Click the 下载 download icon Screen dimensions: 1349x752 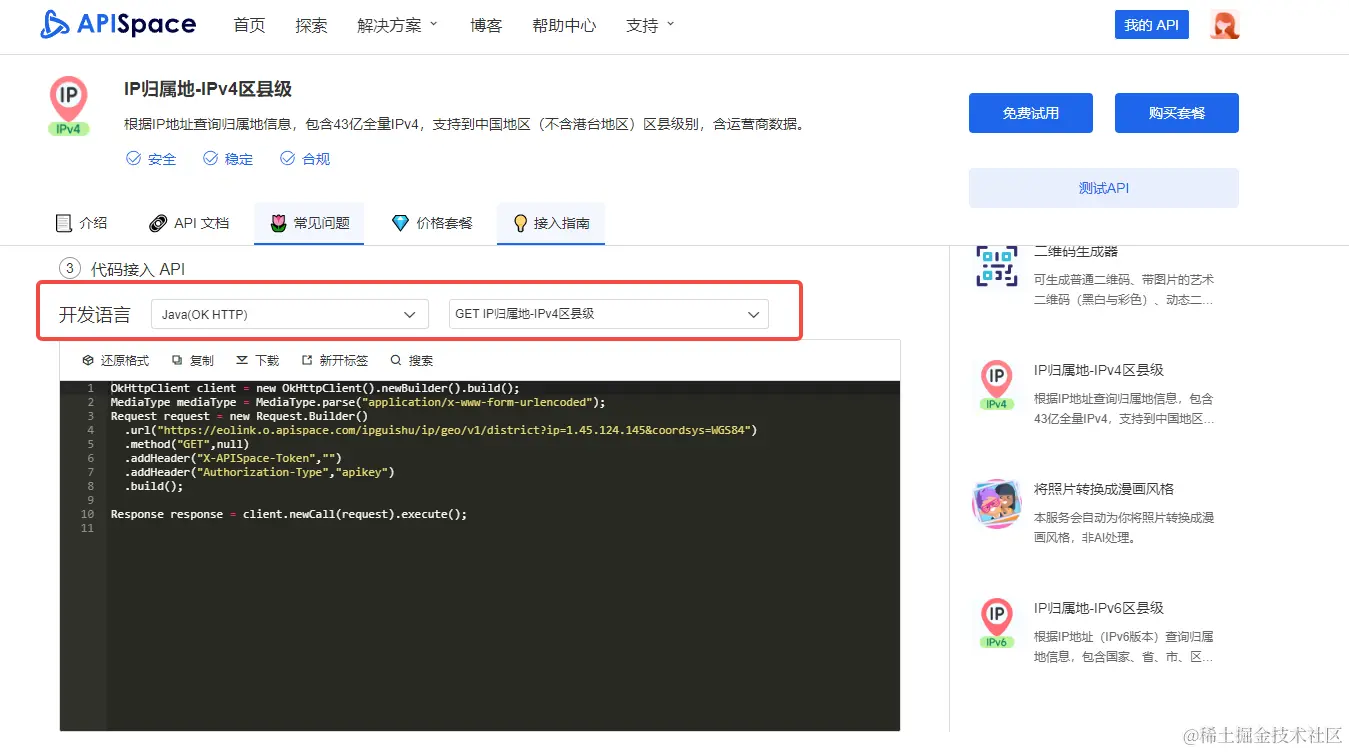coord(242,360)
